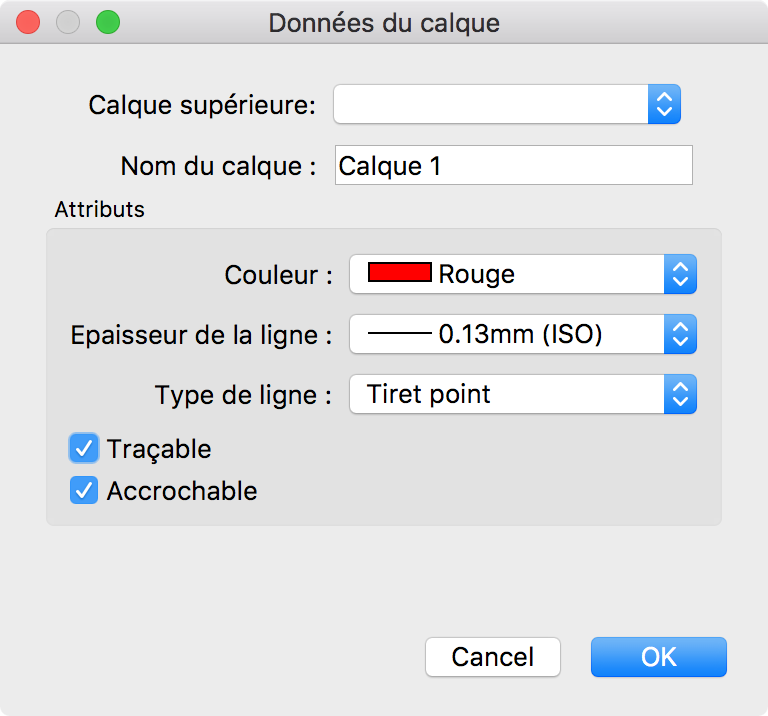Open the Tiret point line type dropdown
The height and width of the screenshot is (716, 768).
click(x=506, y=394)
